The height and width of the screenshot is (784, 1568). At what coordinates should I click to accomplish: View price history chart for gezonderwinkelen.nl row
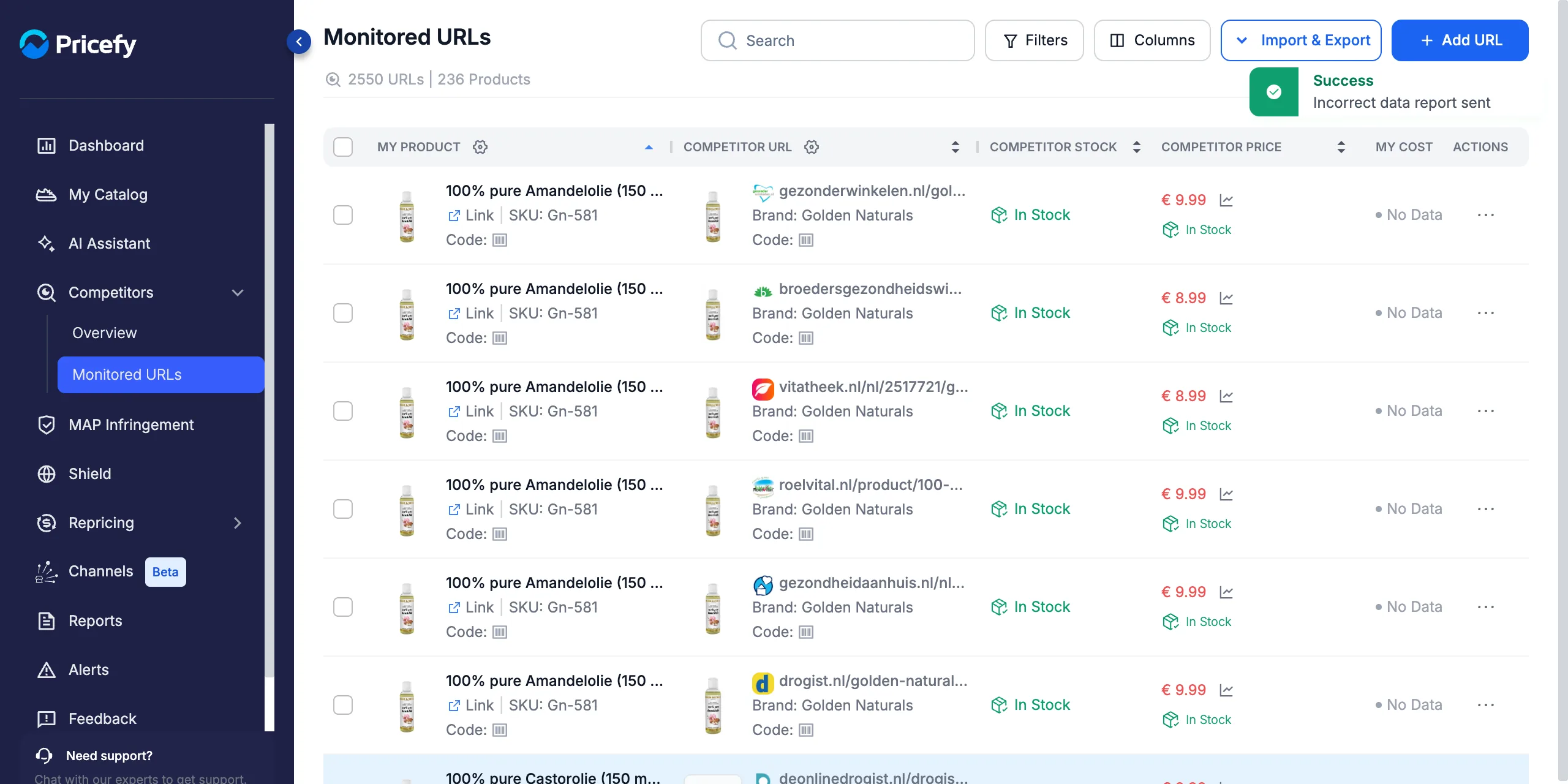click(x=1226, y=200)
